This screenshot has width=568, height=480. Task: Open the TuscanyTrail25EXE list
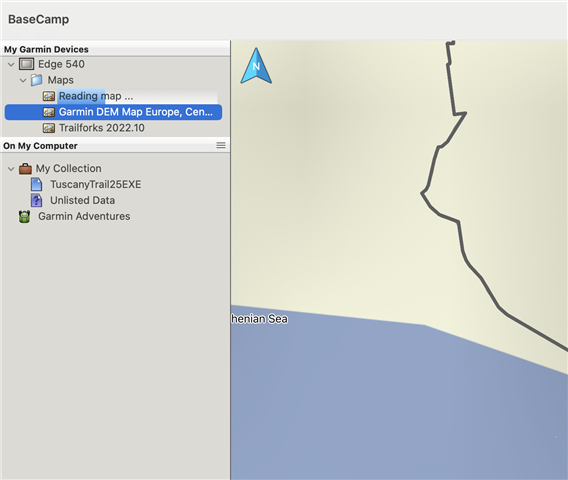96,184
